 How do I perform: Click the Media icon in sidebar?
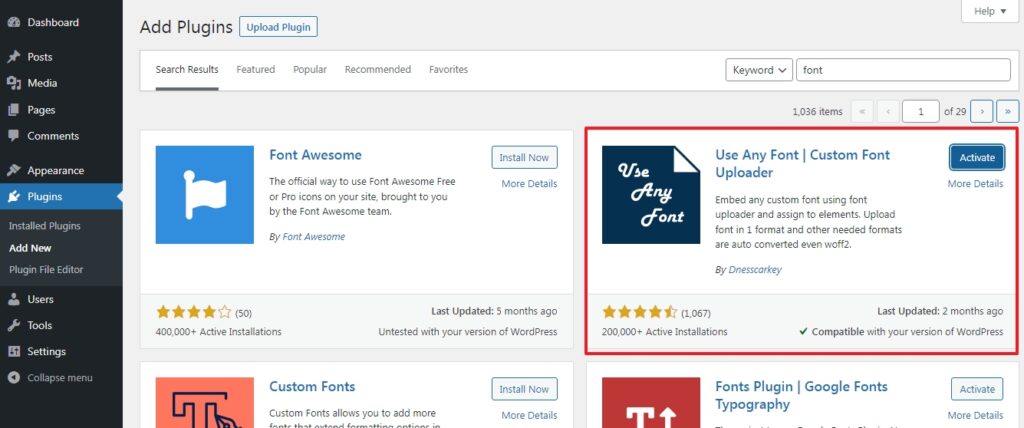14,83
